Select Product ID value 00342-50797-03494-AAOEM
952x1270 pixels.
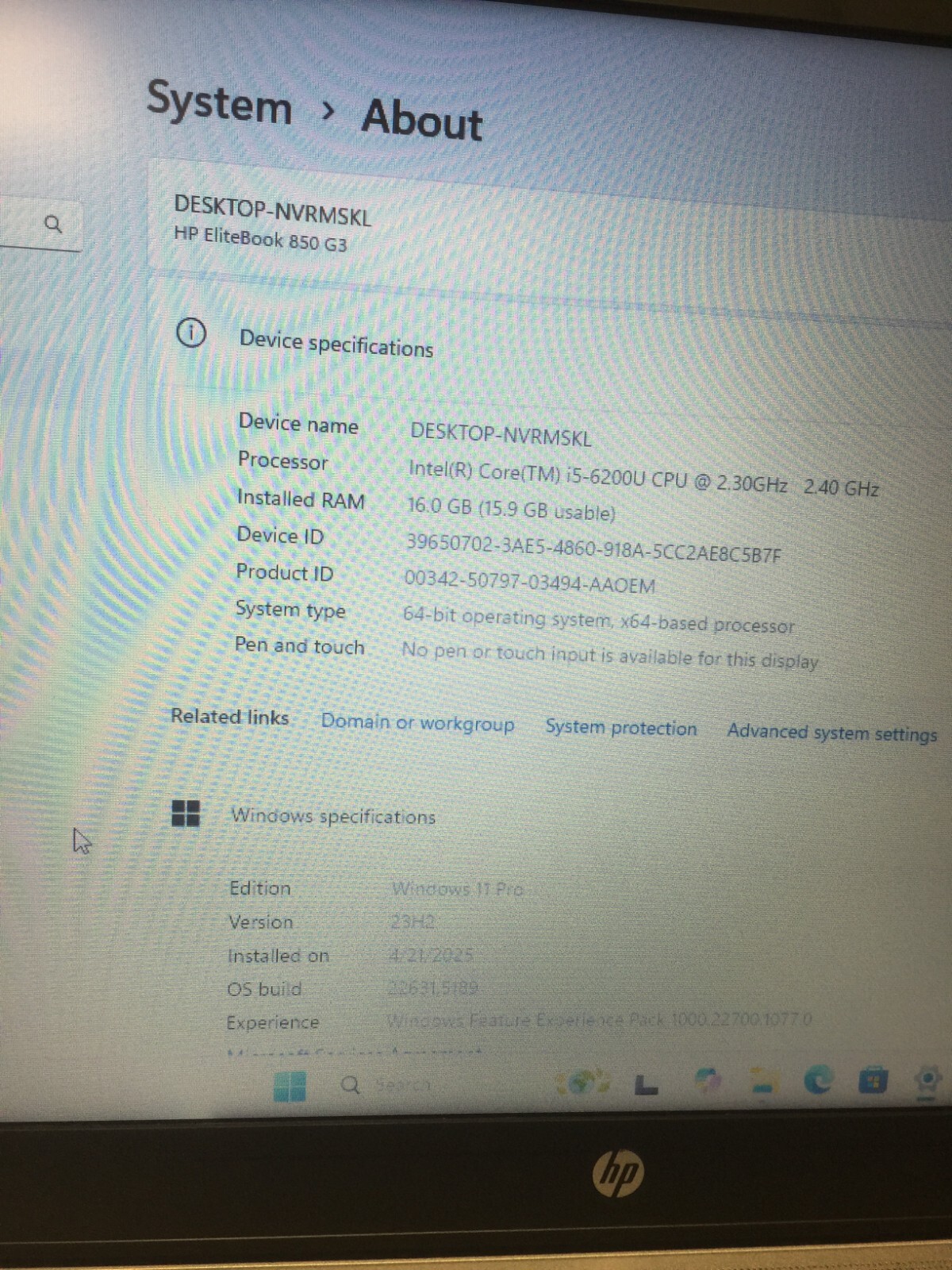530,582
